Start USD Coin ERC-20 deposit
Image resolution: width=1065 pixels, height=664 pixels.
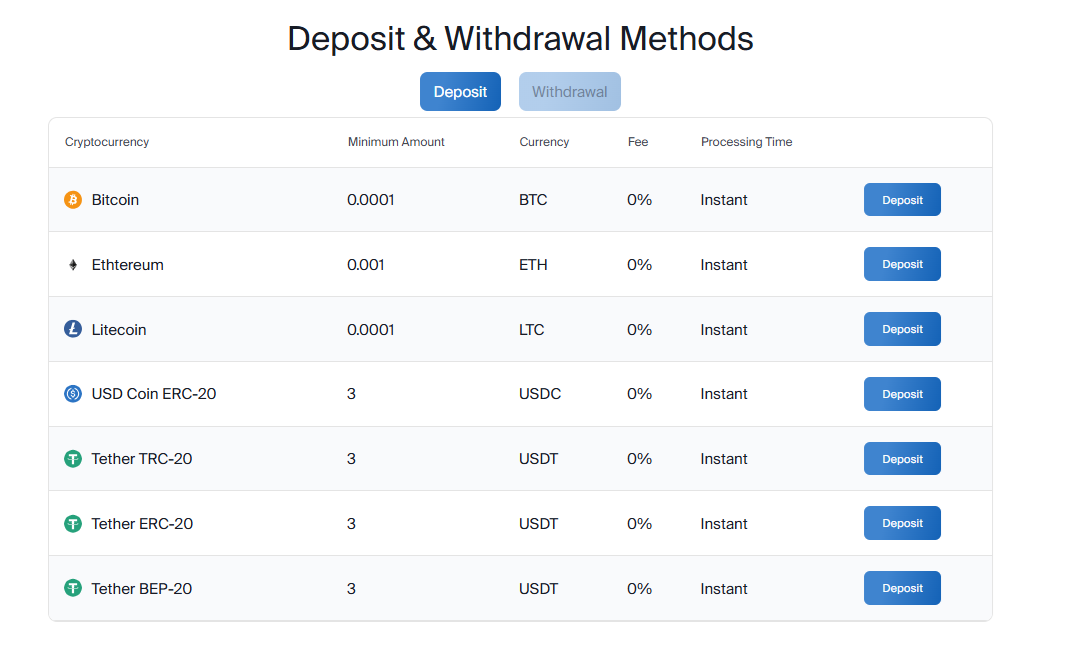click(902, 394)
